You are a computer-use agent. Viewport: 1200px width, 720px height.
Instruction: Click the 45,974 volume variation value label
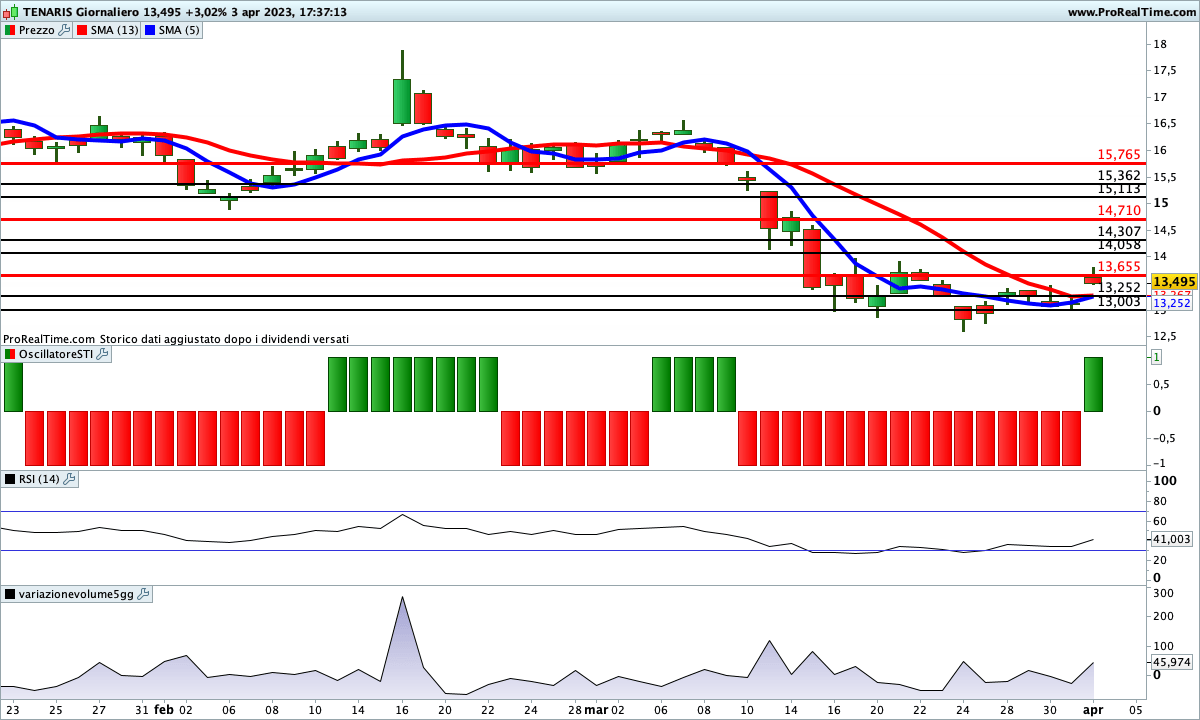tap(1171, 662)
